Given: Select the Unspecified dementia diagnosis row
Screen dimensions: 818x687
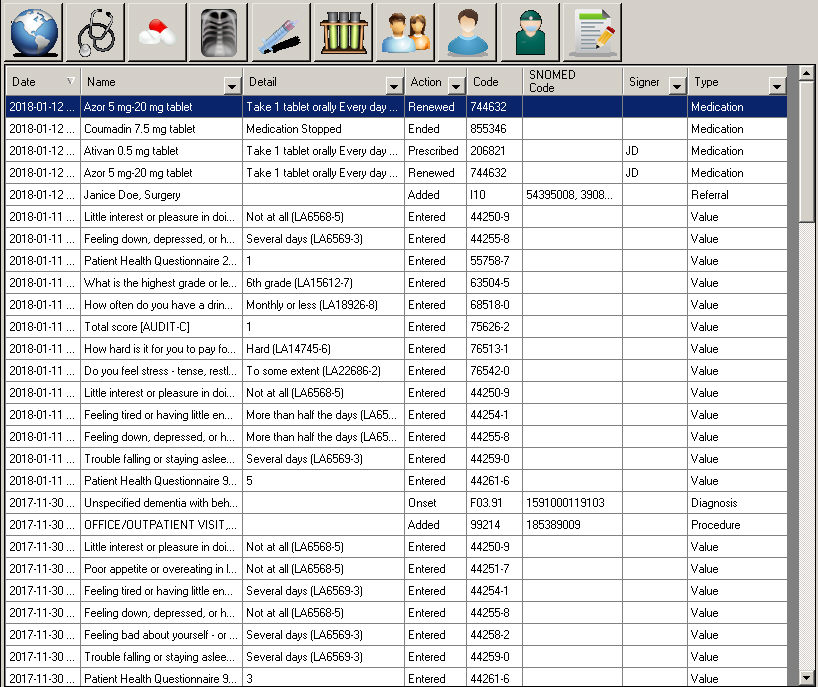Looking at the screenshot, I should pos(396,503).
